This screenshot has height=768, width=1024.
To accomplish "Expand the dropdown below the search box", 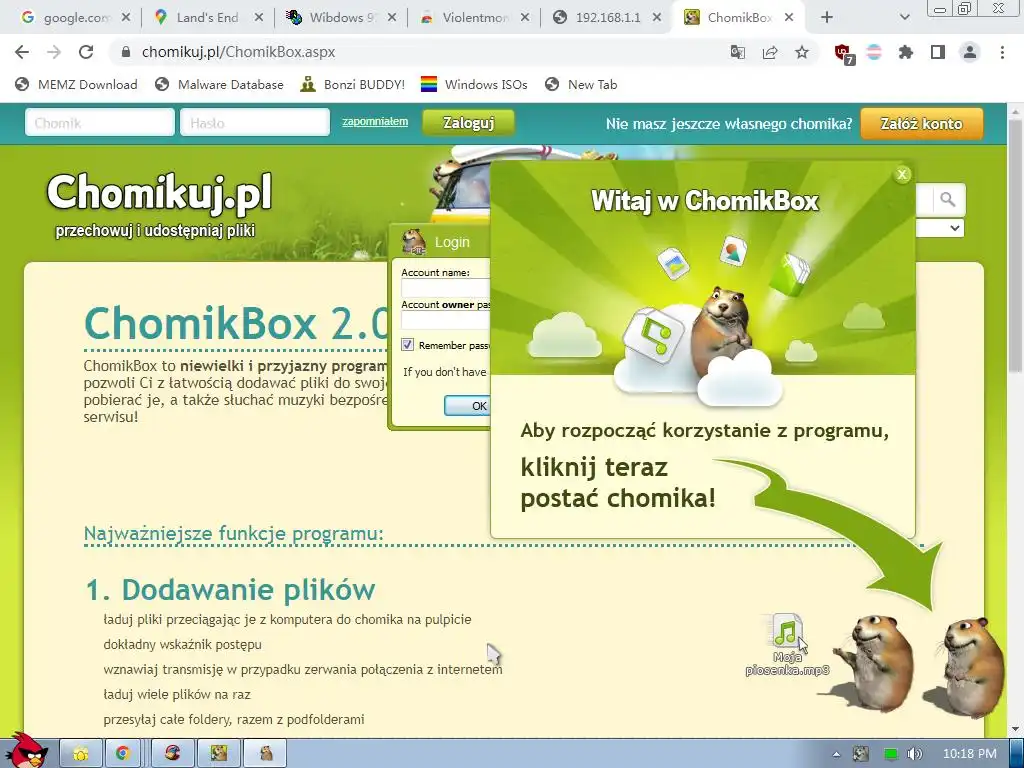I will 954,228.
